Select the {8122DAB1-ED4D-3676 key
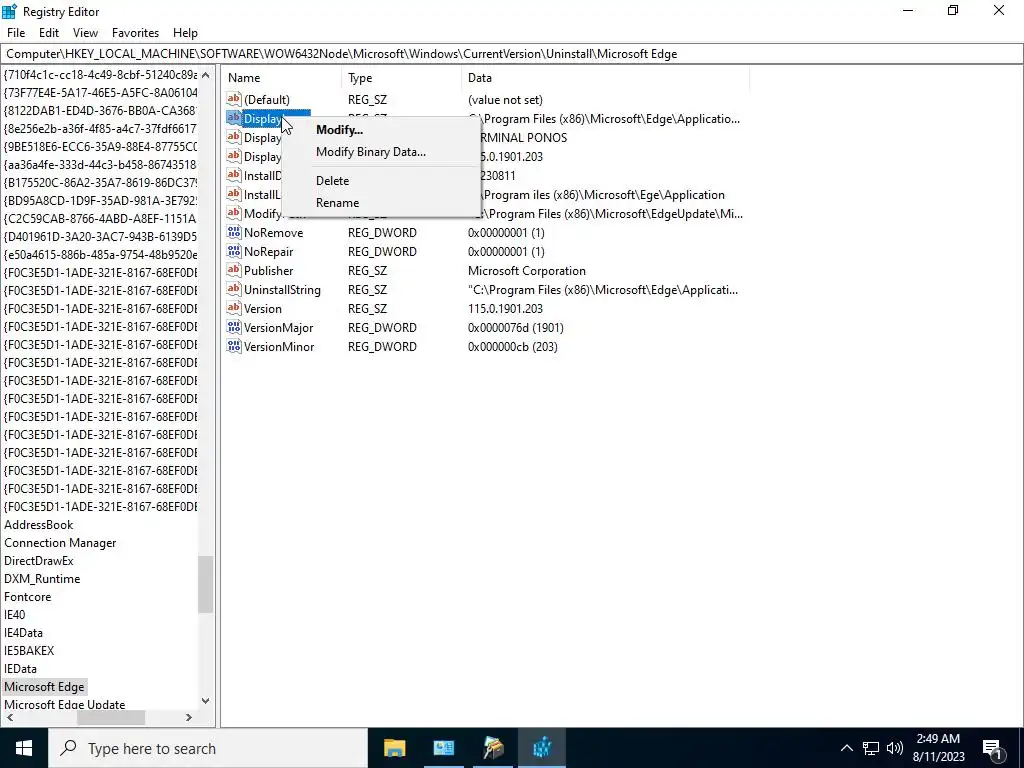Screen dimensions: 1024x768 [100, 110]
